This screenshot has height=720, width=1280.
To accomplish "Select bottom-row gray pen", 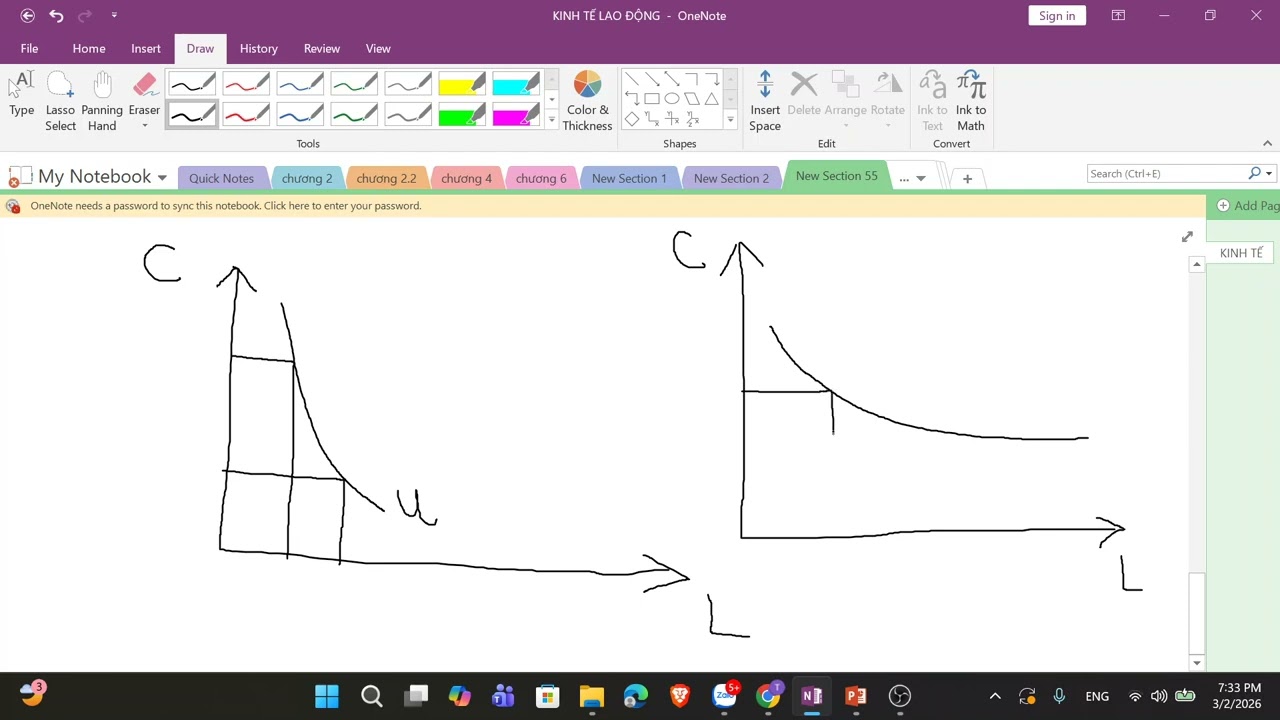I will coord(408,115).
